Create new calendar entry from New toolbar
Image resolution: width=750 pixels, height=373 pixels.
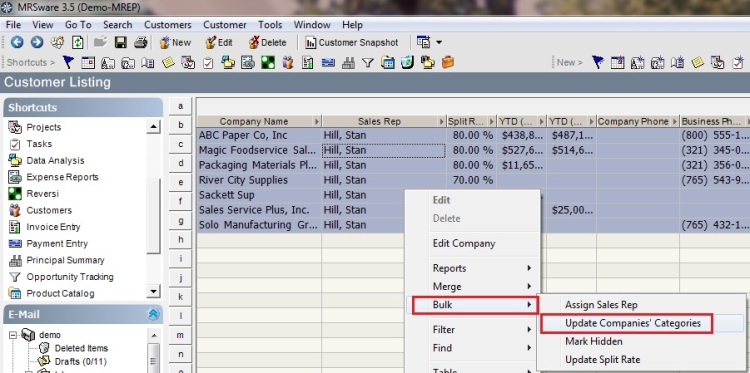tap(618, 62)
